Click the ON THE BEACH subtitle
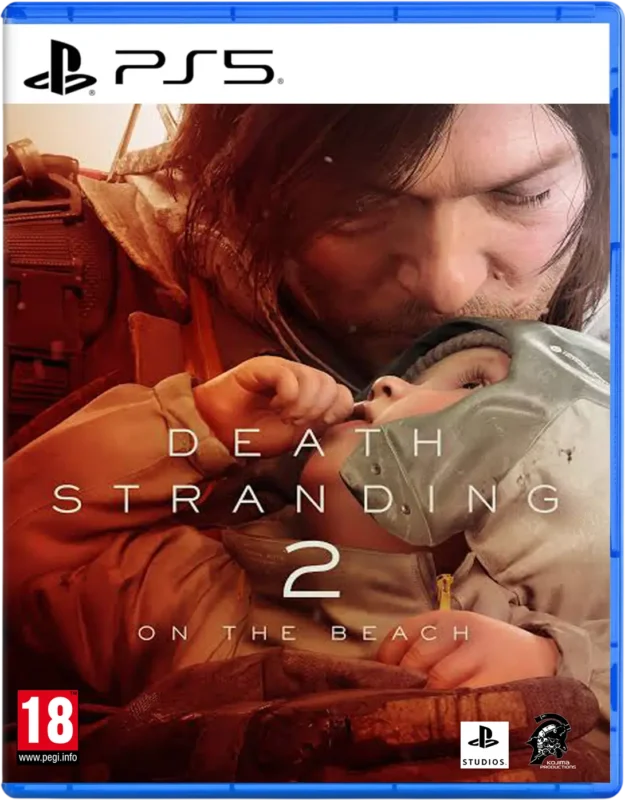625x800 pixels. coord(303,633)
